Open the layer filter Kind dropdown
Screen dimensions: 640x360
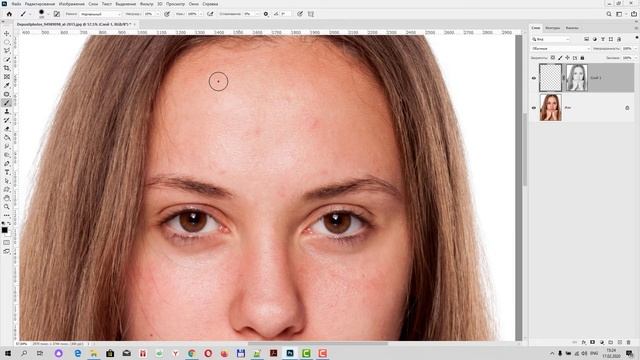point(551,39)
